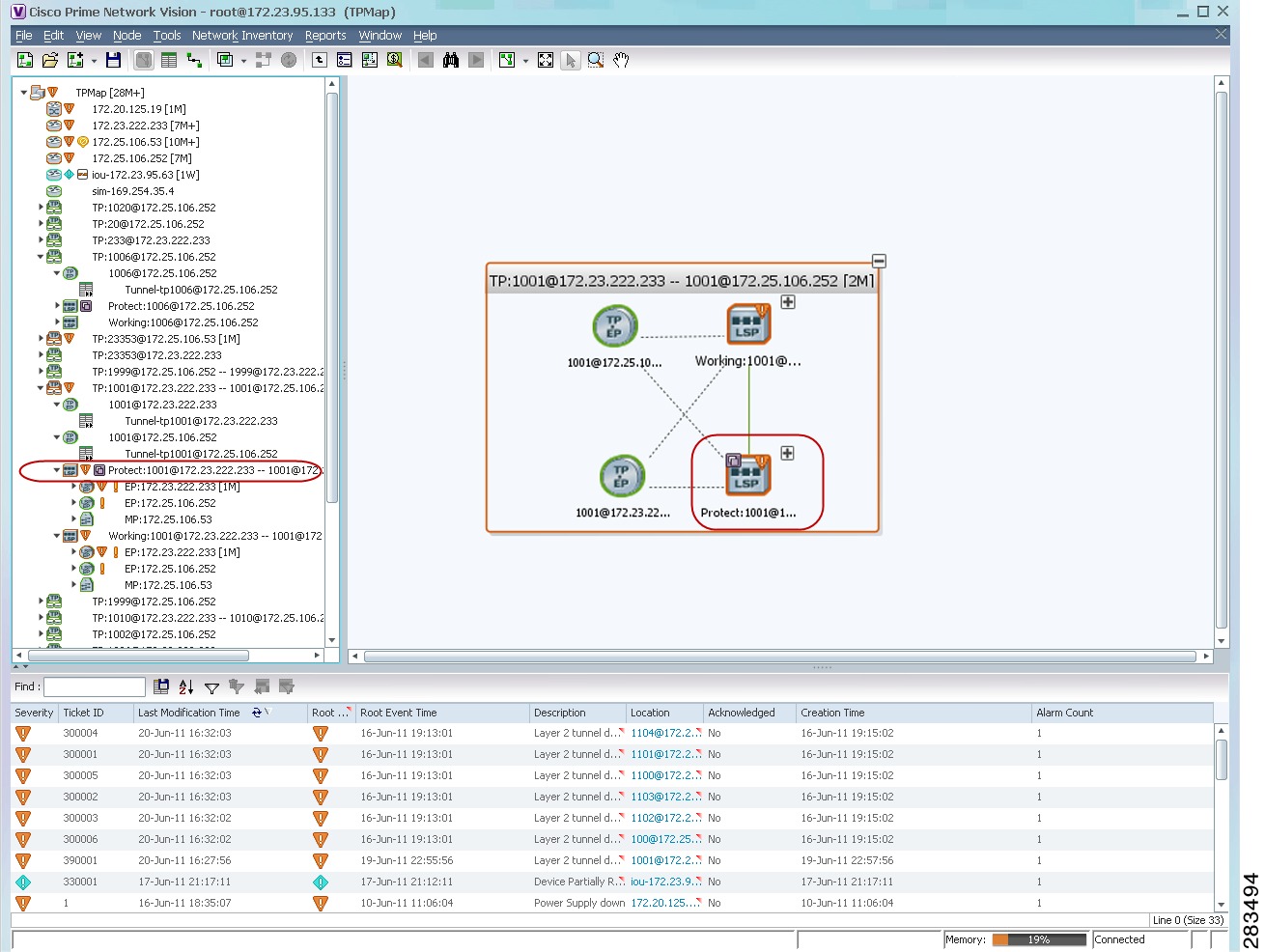Click the A-Z sort table icon
Viewport: 1265px width, 952px height.
pyautogui.click(x=186, y=686)
